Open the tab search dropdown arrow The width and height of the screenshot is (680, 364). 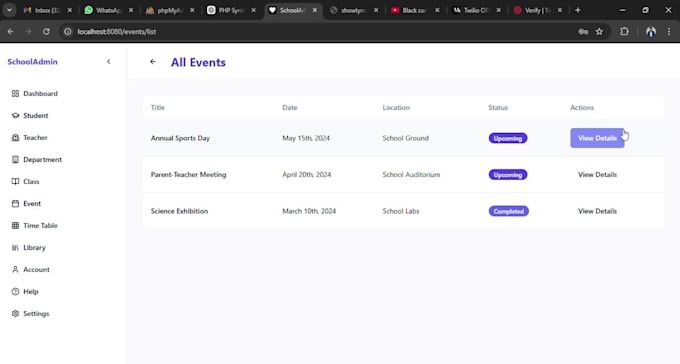9,10
